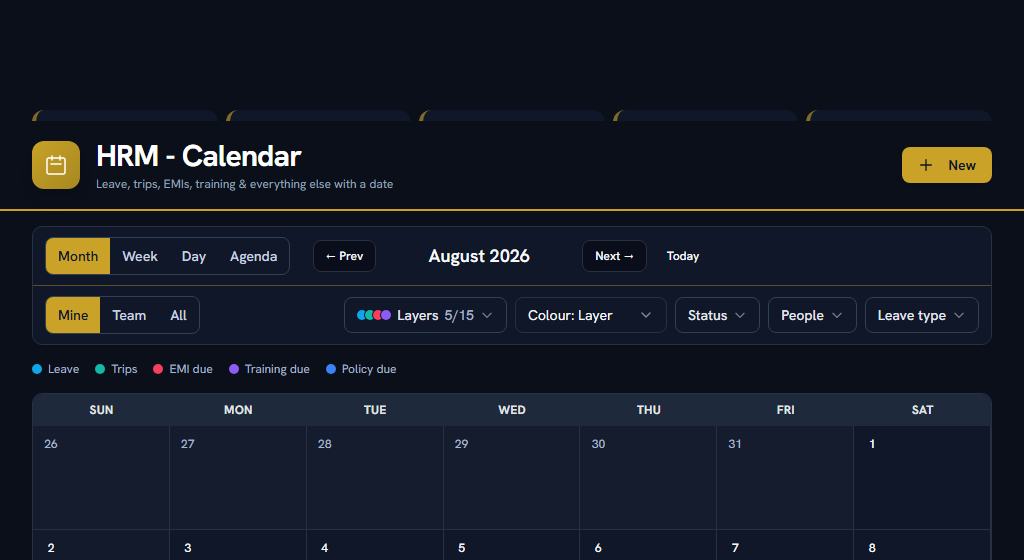Select the day cell numbered 4
The height and width of the screenshot is (560, 1024).
(x=375, y=546)
